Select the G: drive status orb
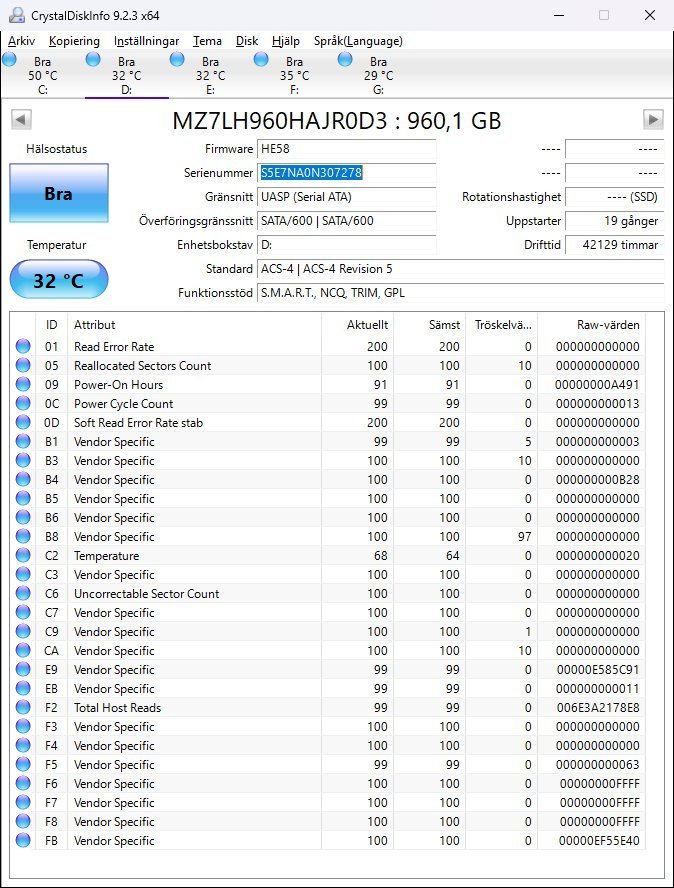 [x=345, y=60]
